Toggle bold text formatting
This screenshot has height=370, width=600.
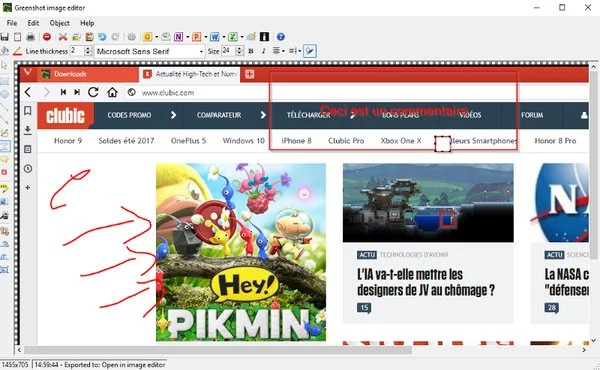point(251,51)
